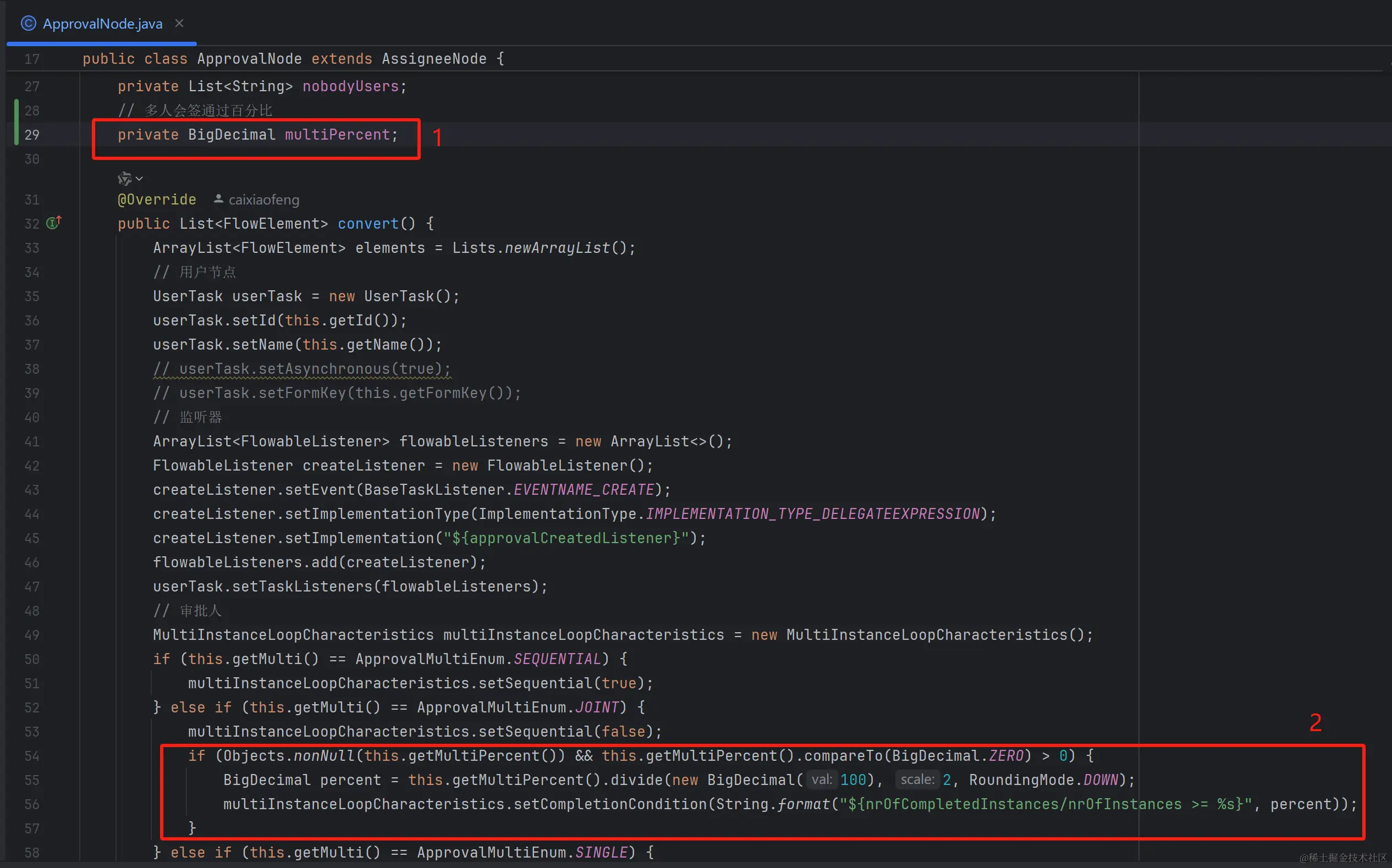Click 'flowableListeners.add(createListener)' statement
This screenshot has height=868, width=1392.
(x=320, y=562)
